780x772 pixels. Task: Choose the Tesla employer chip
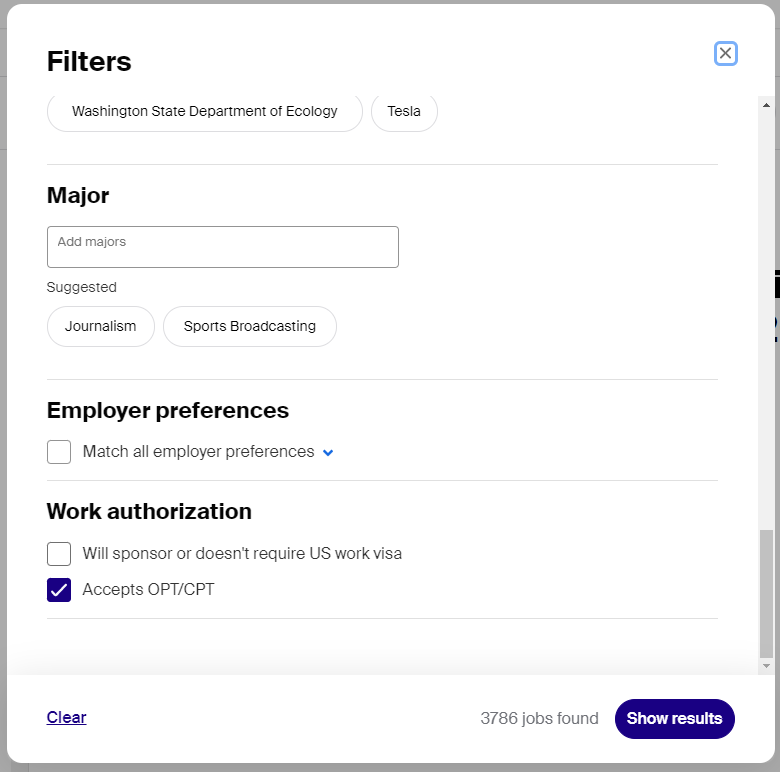click(404, 111)
